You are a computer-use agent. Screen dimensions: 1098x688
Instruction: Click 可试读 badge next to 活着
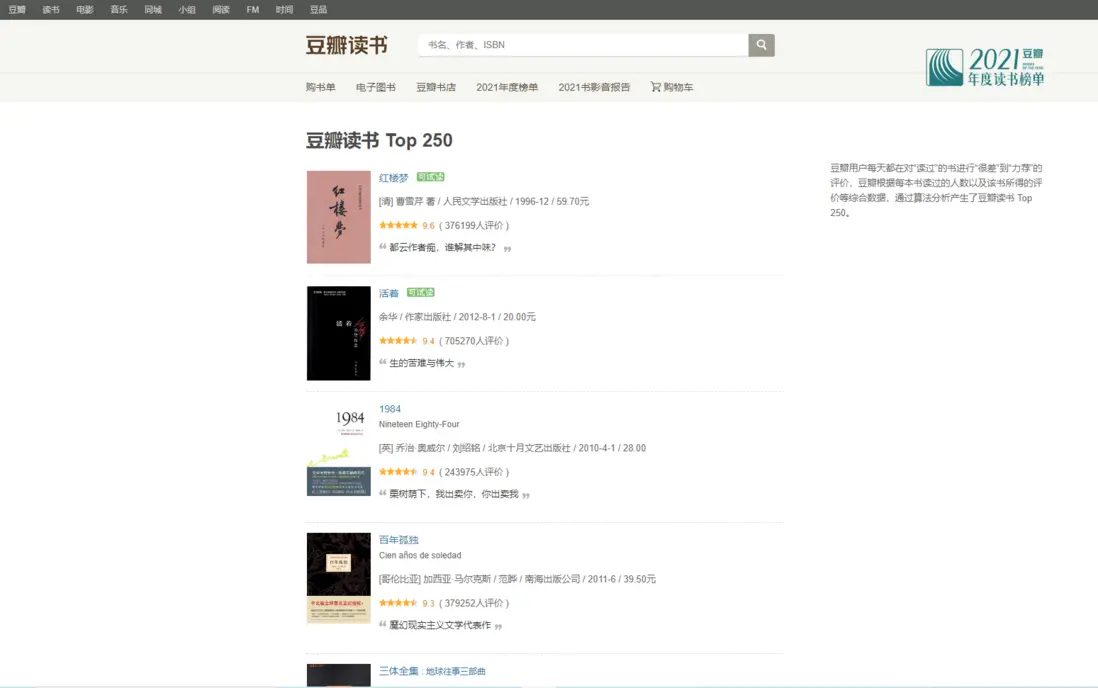tap(421, 293)
